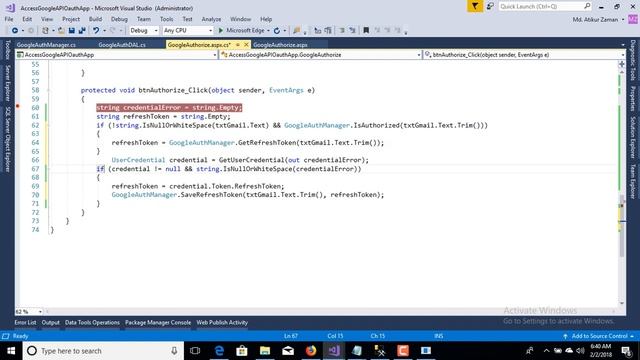Click the Open File toolbar icon
This screenshot has height=360, width=640.
[x=61, y=31]
